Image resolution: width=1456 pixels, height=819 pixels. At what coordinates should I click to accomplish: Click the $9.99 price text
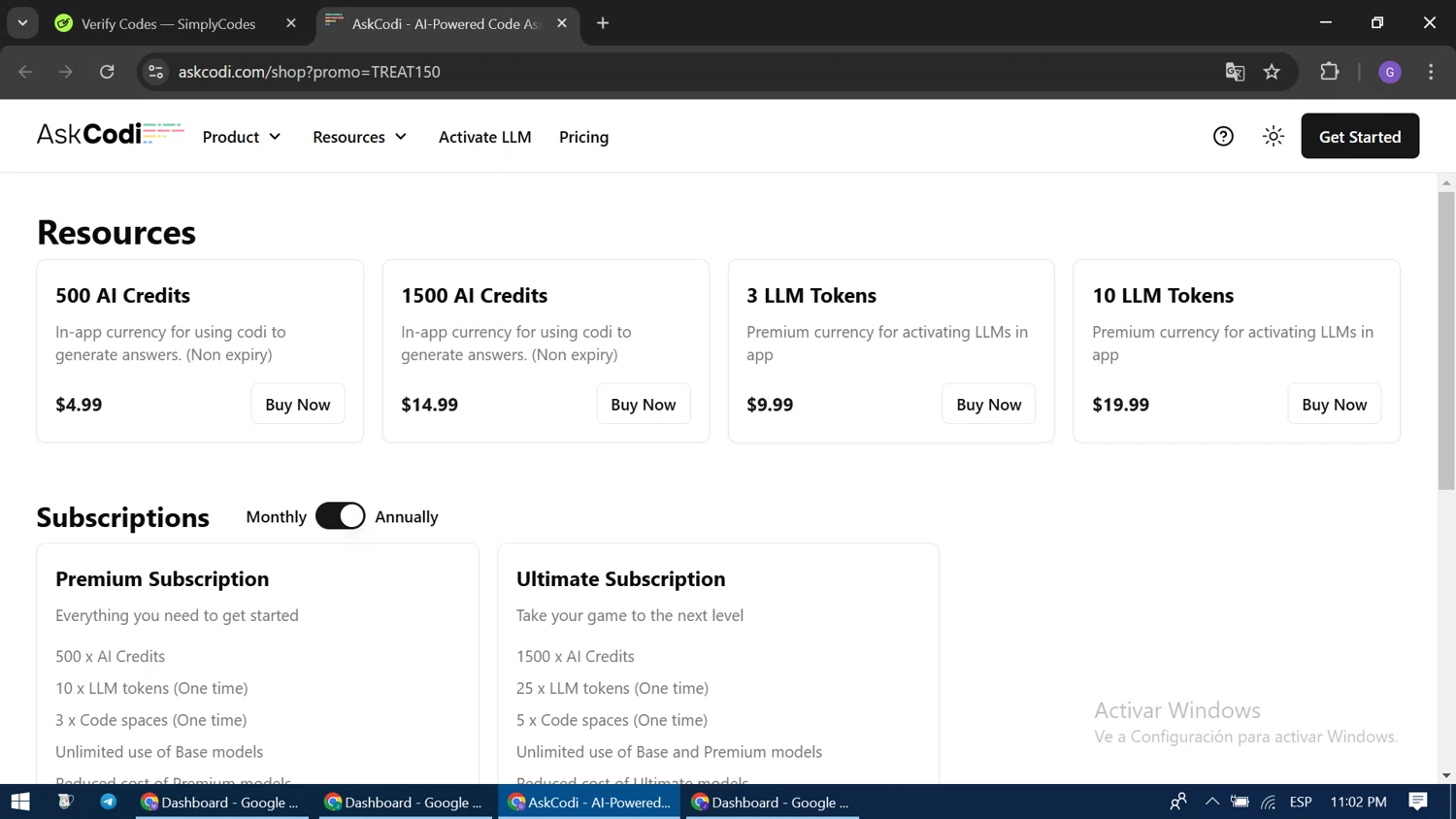coord(770,405)
